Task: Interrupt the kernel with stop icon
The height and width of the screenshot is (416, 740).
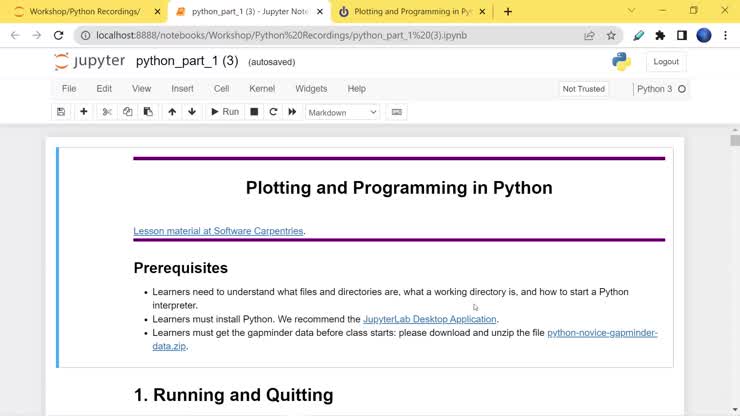Action: pos(254,112)
